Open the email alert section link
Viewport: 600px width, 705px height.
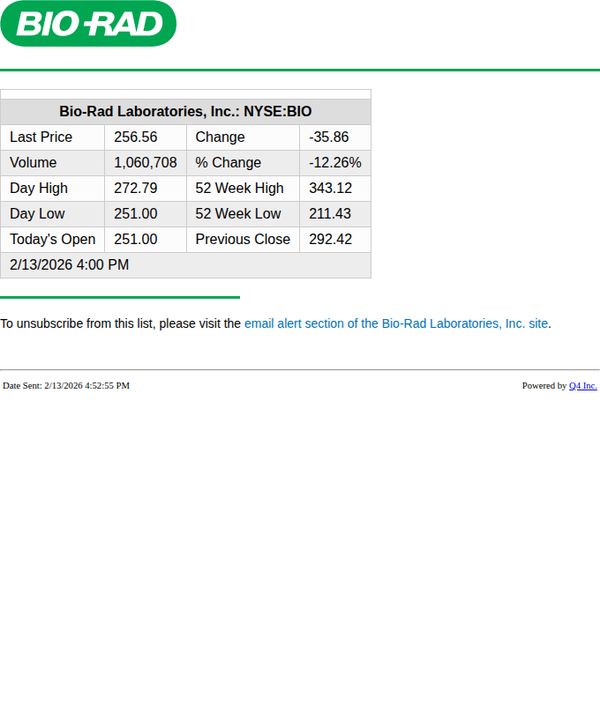(x=396, y=324)
